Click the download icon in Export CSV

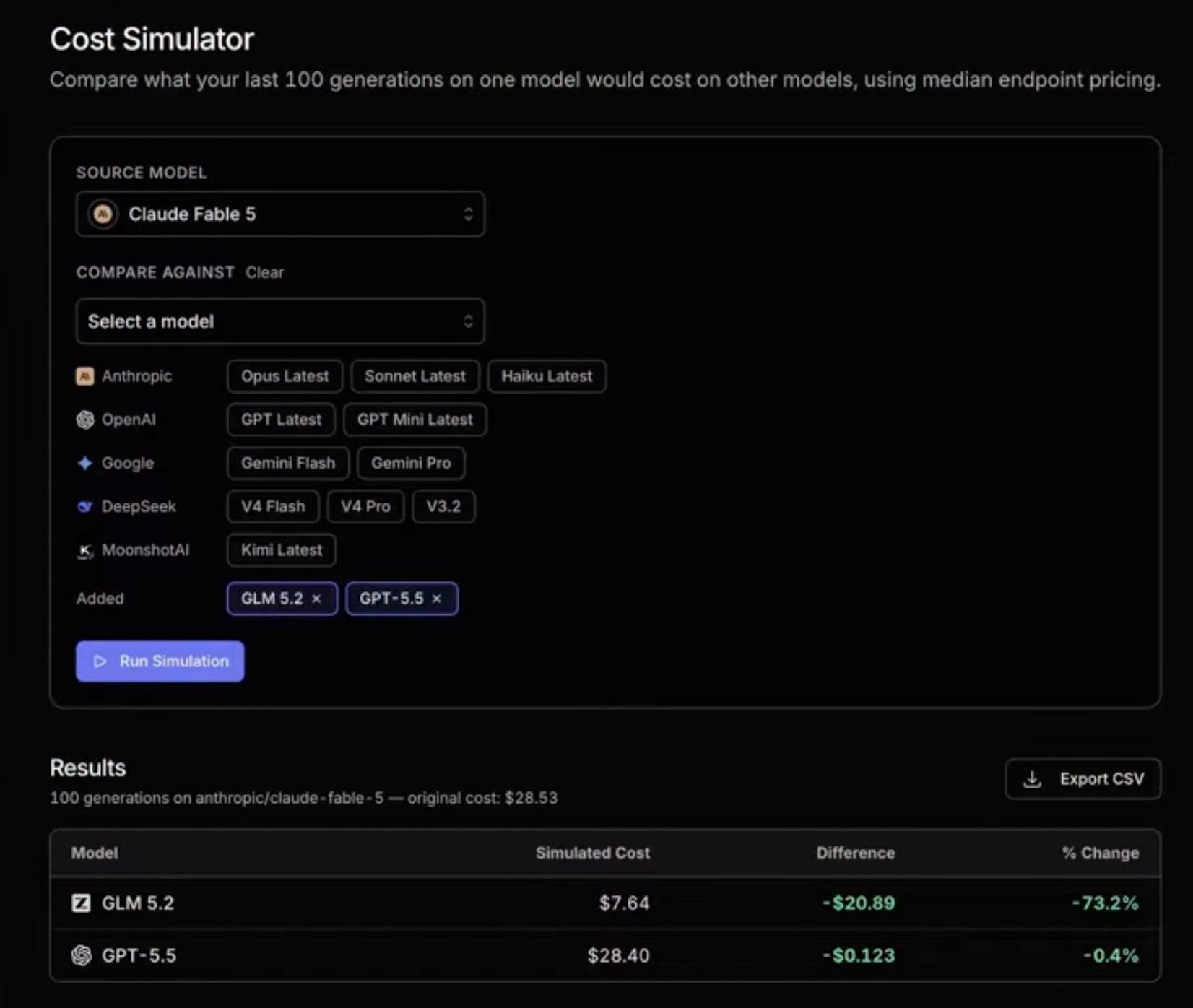pyautogui.click(x=1033, y=779)
